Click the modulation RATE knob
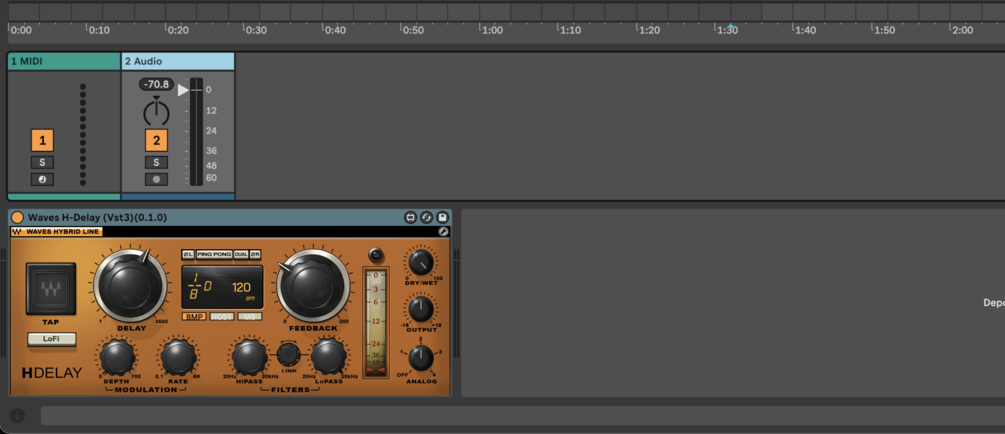The height and width of the screenshot is (434, 1005). tap(178, 358)
